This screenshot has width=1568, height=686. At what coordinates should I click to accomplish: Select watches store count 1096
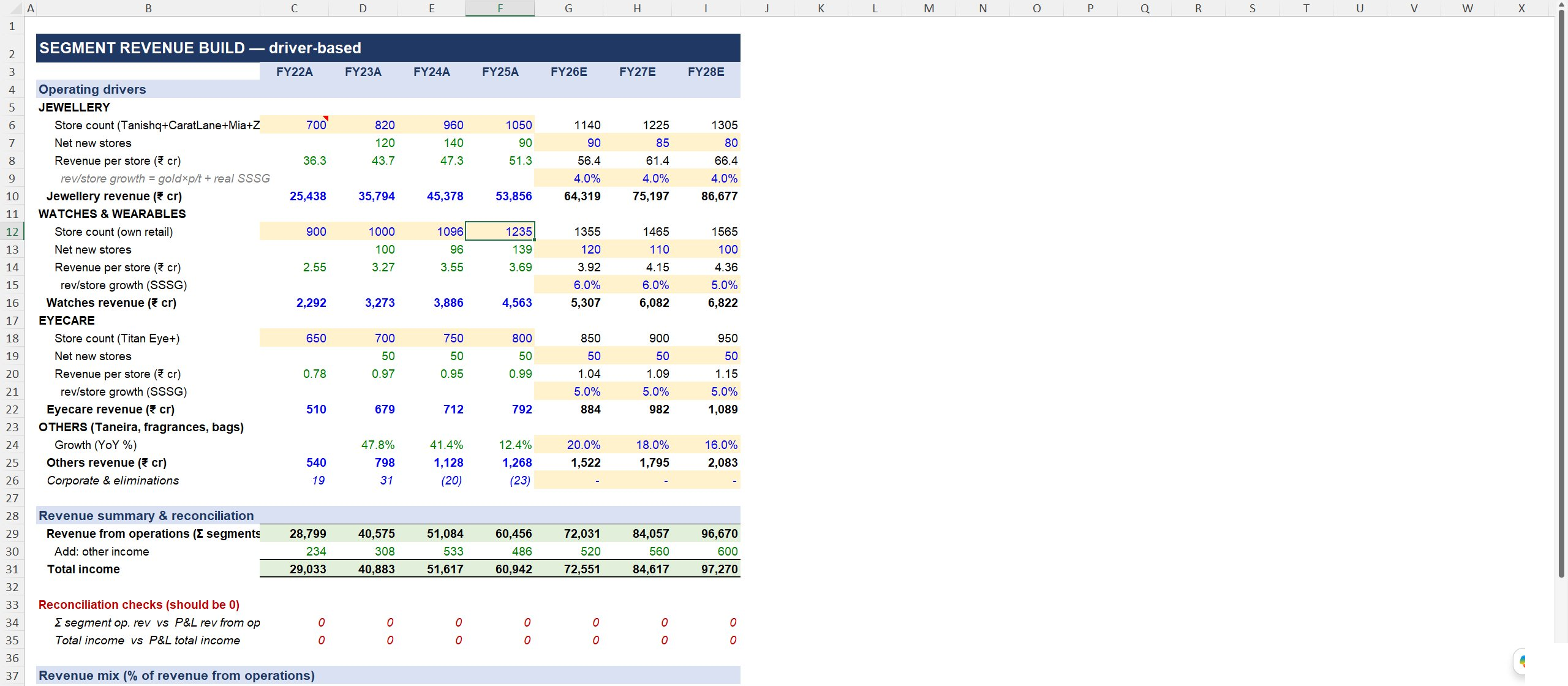point(431,232)
